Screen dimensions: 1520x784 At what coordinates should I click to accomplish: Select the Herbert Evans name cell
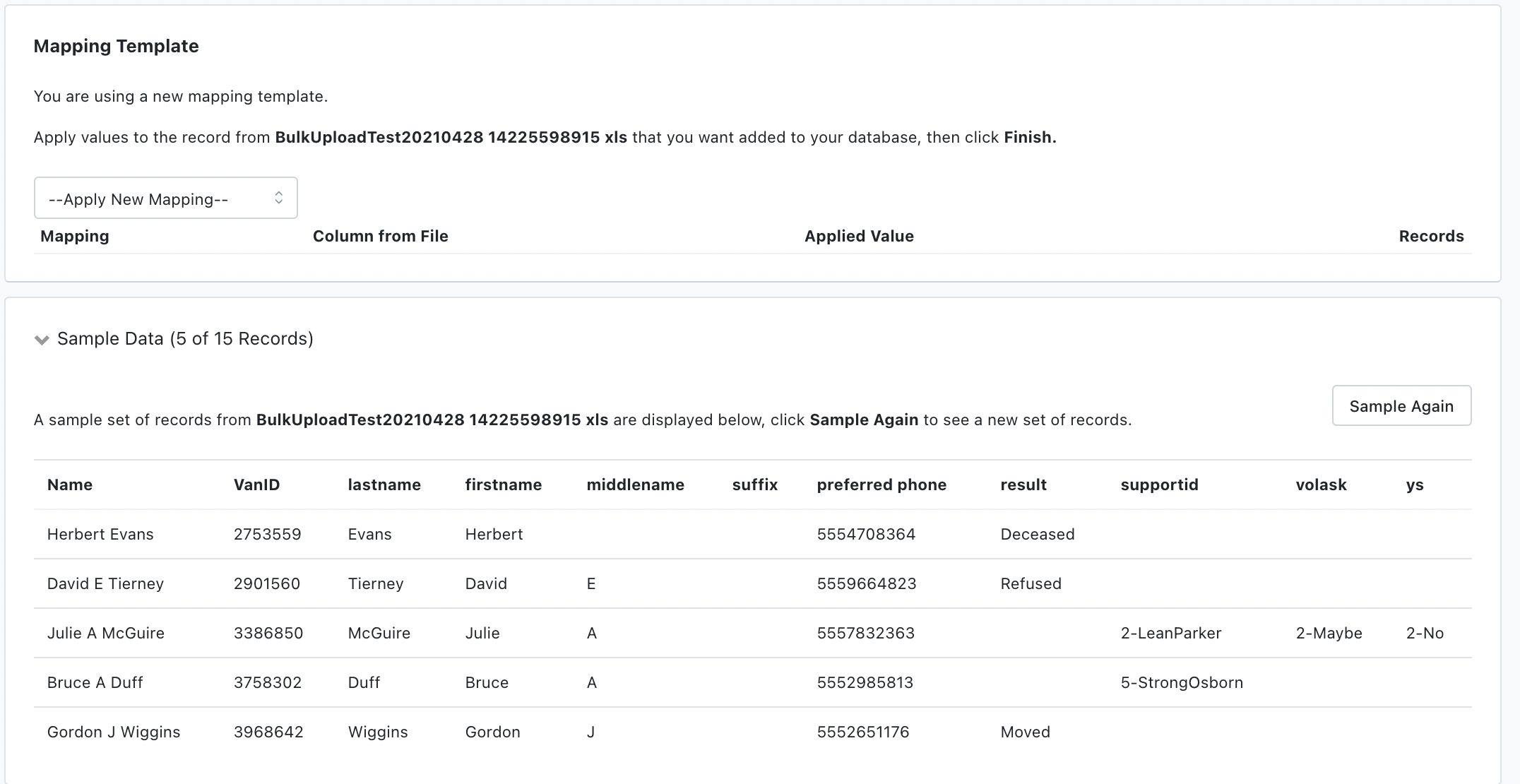(x=100, y=534)
